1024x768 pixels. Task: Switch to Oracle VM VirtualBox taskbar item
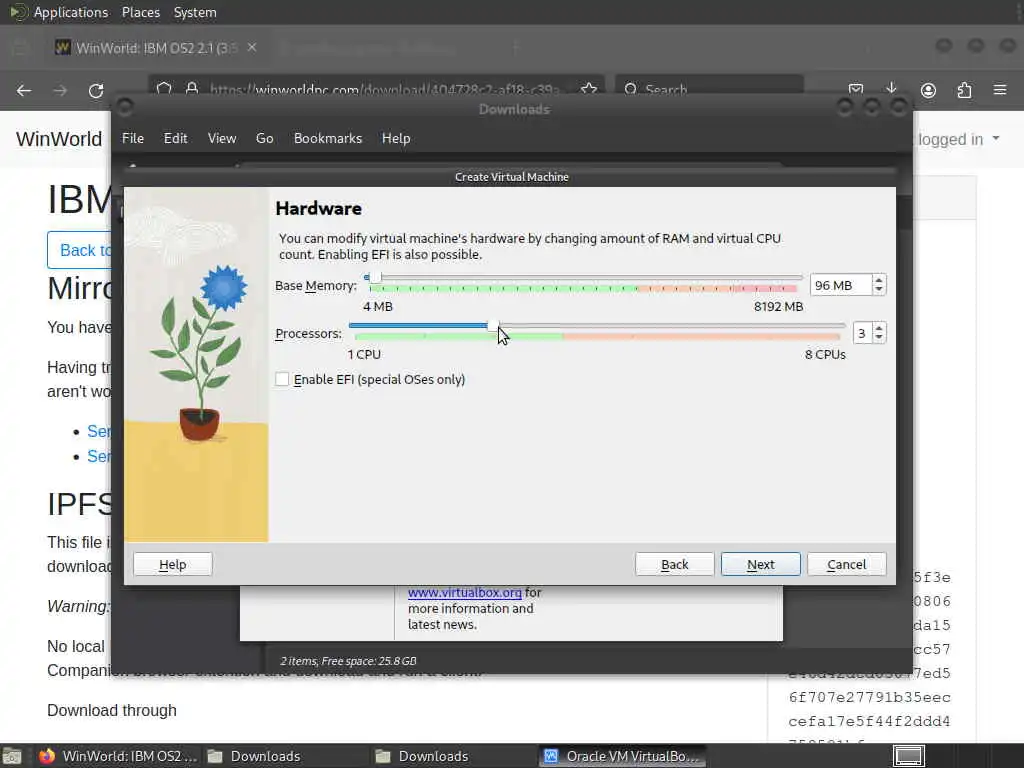[623, 756]
